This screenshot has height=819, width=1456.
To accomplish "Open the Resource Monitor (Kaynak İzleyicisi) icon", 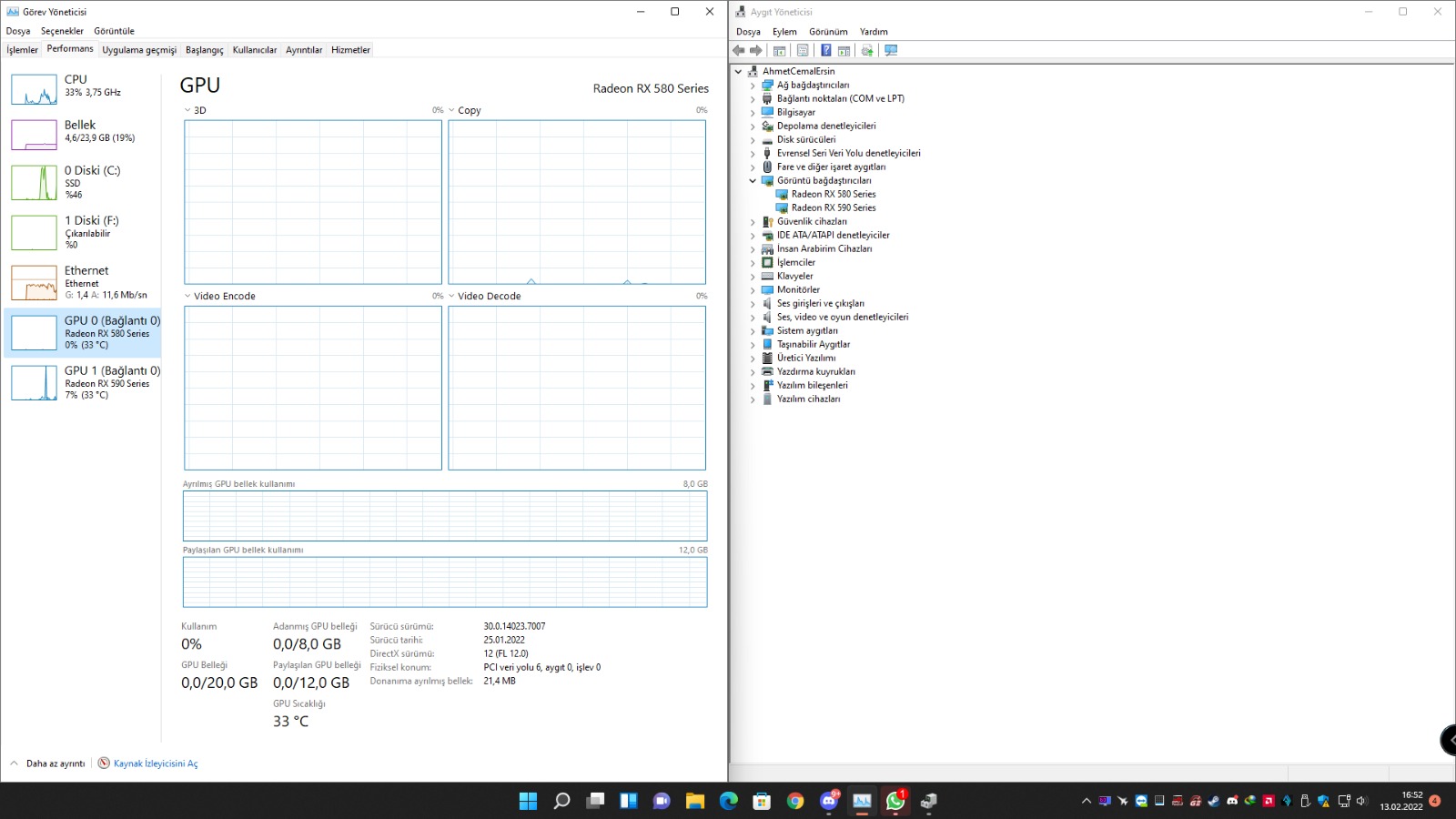I will point(104,763).
